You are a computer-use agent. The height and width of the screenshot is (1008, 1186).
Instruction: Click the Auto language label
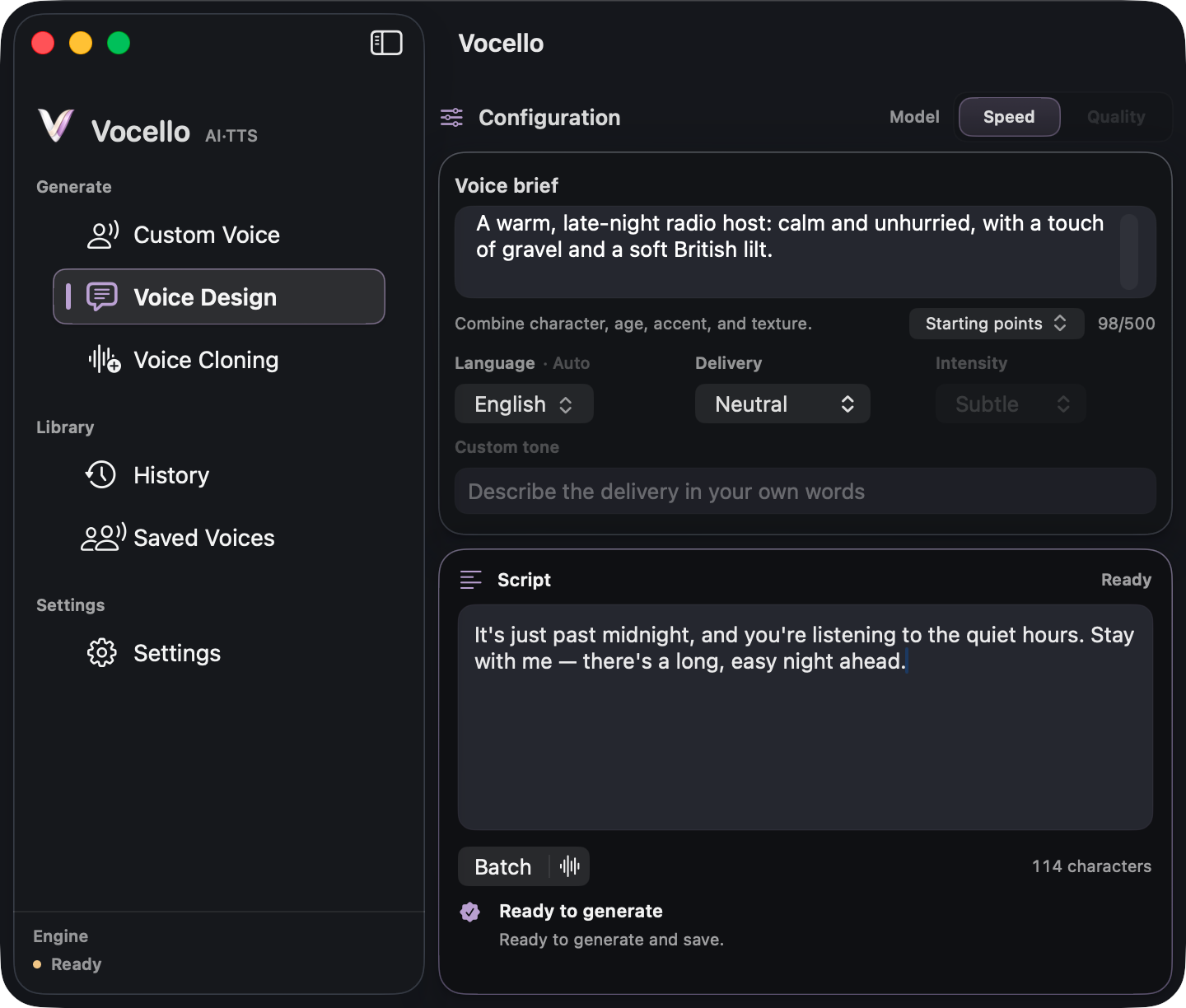571,363
